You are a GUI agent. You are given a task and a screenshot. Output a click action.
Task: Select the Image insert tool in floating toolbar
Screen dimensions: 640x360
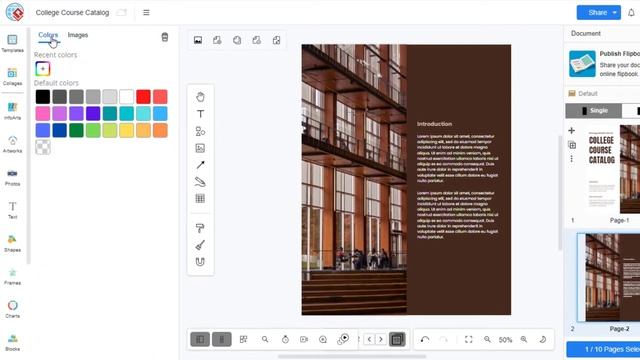pos(200,148)
